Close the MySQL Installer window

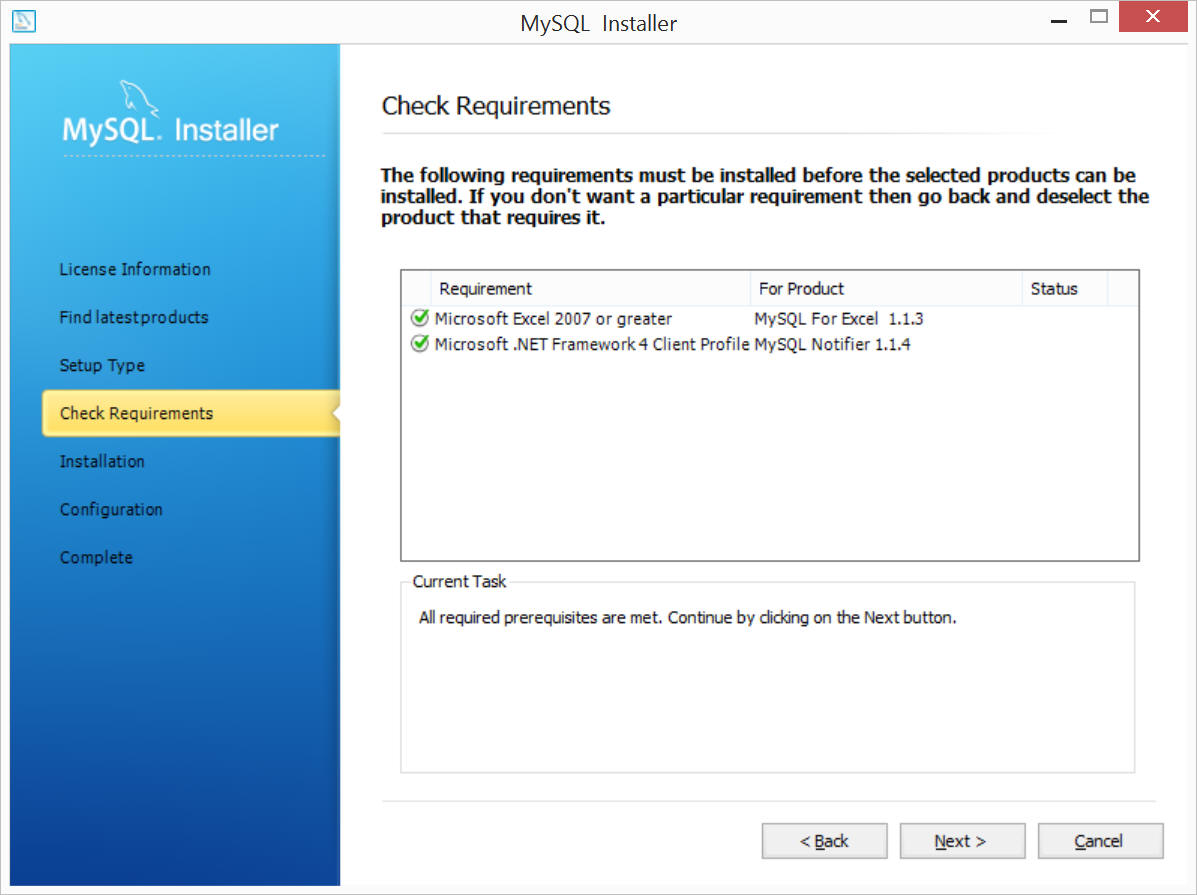(1153, 16)
